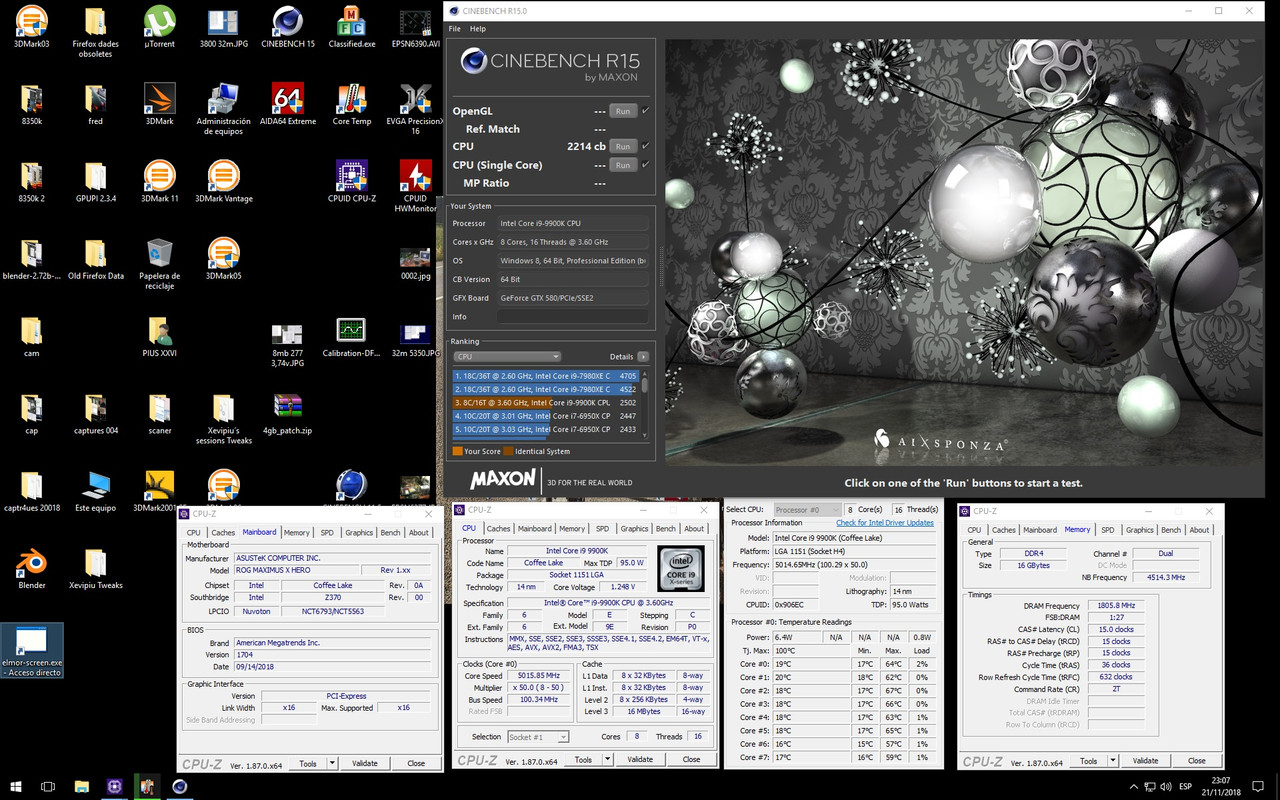The height and width of the screenshot is (800, 1280).
Task: Toggle the CPU (Single Core) checkbox
Action: [x=645, y=164]
